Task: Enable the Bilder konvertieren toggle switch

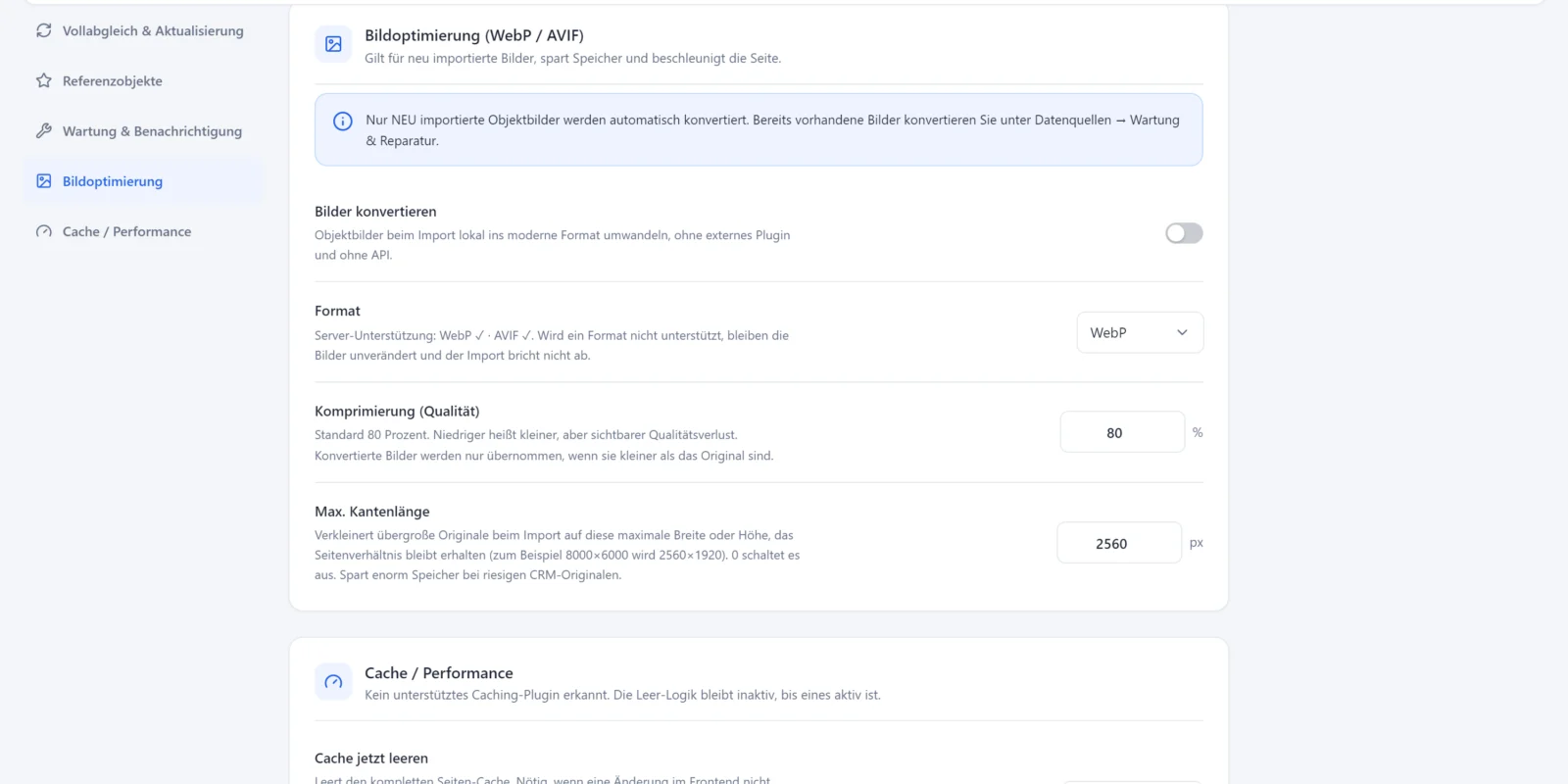Action: [x=1184, y=233]
